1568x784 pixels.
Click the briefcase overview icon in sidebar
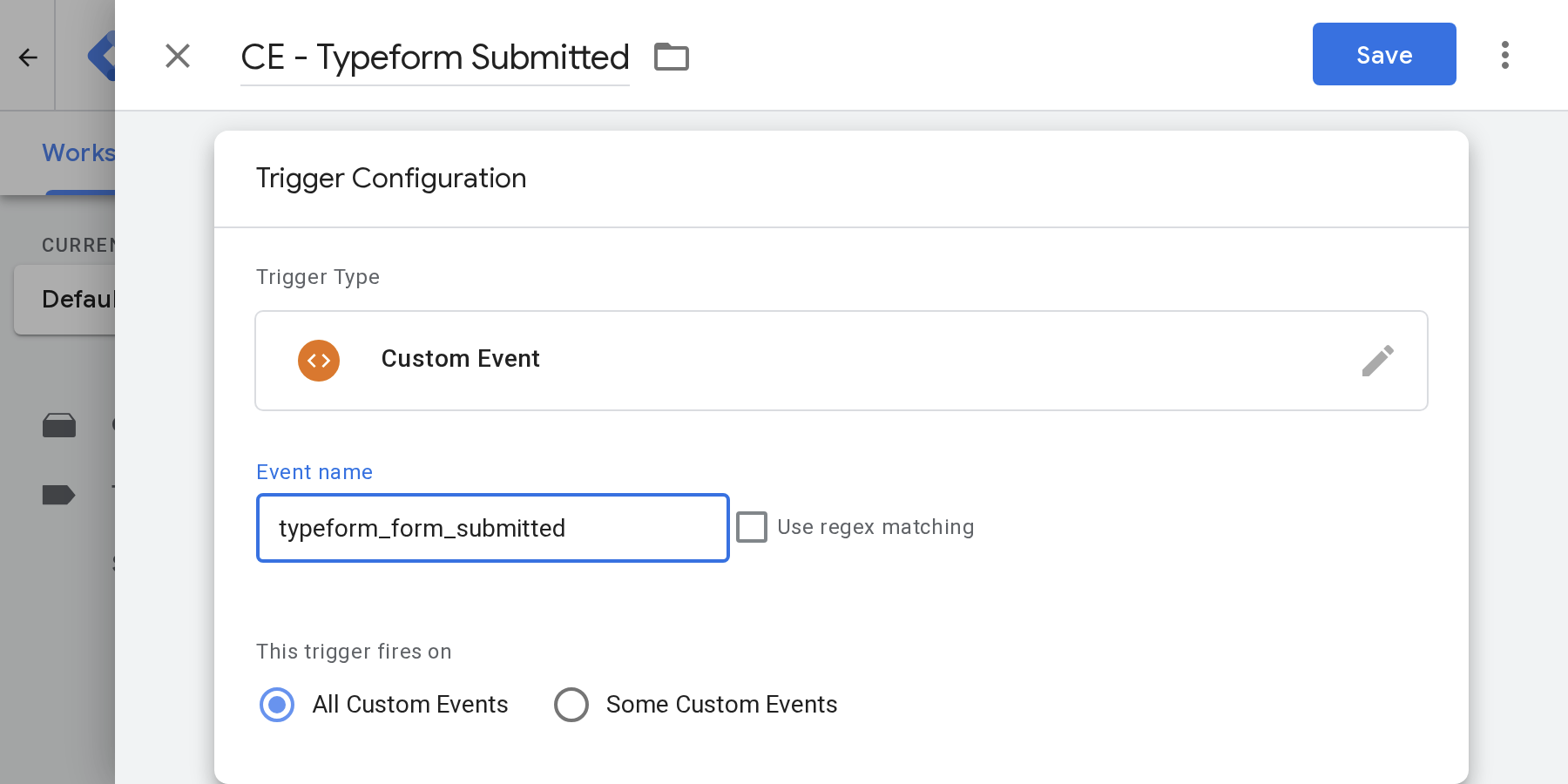click(x=59, y=425)
